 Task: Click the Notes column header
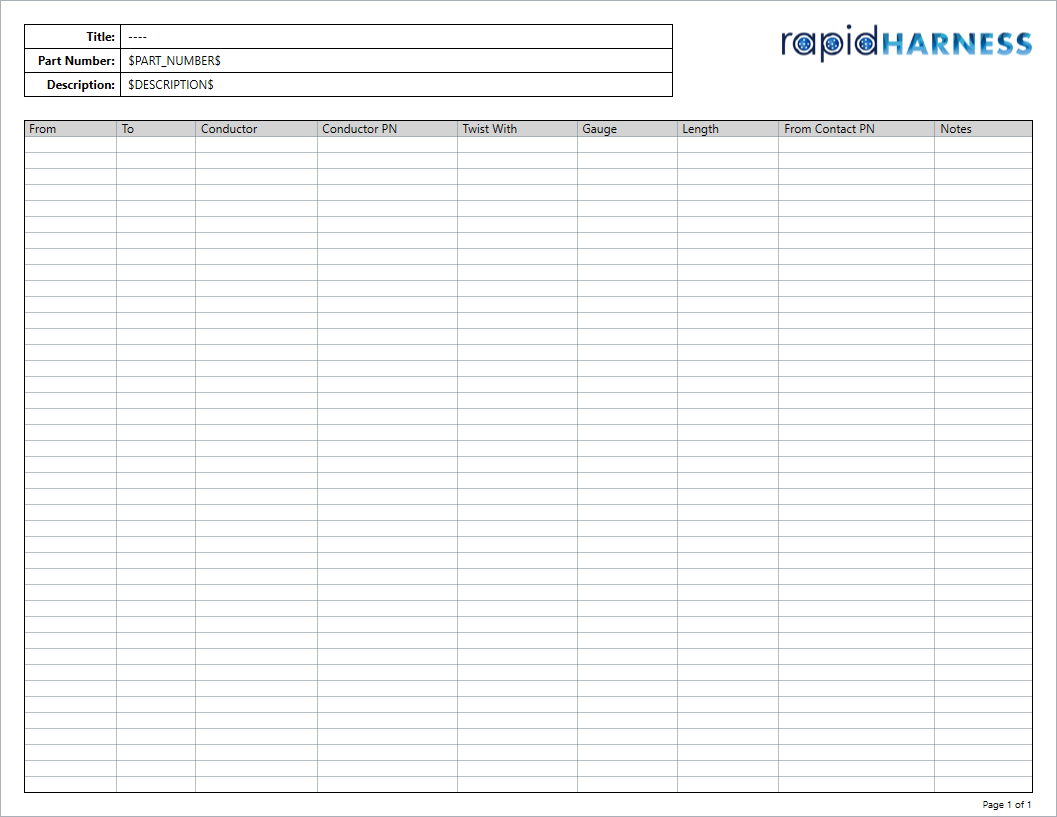point(983,129)
